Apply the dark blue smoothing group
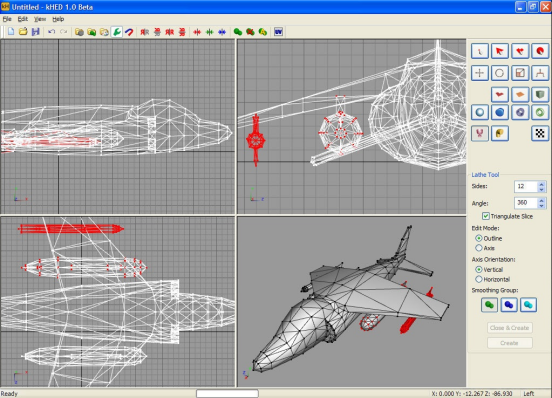552x398 pixels. tap(509, 305)
